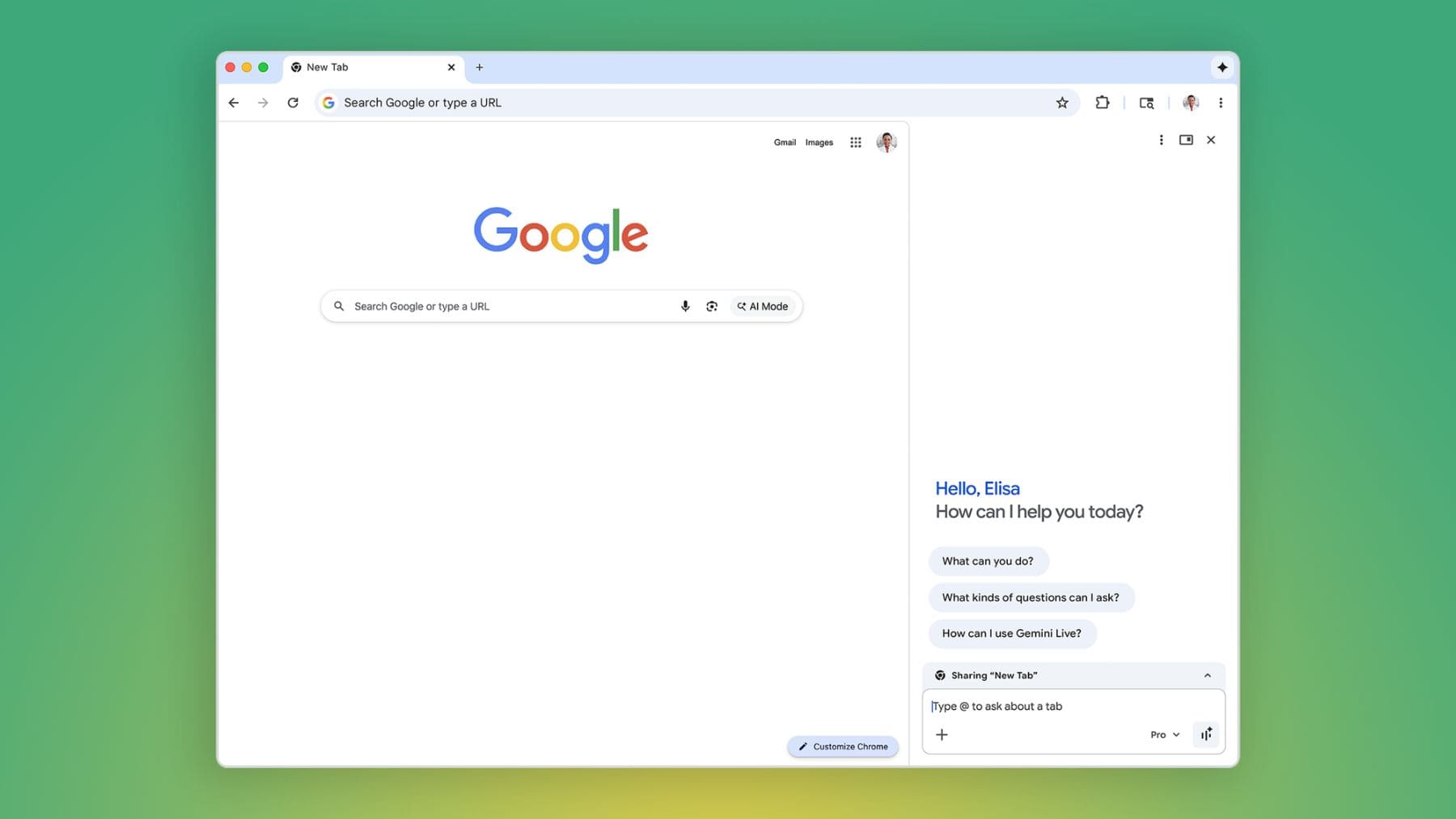This screenshot has height=819, width=1456.
Task: Choose 'What can you do?' suggestion
Action: coord(988,561)
